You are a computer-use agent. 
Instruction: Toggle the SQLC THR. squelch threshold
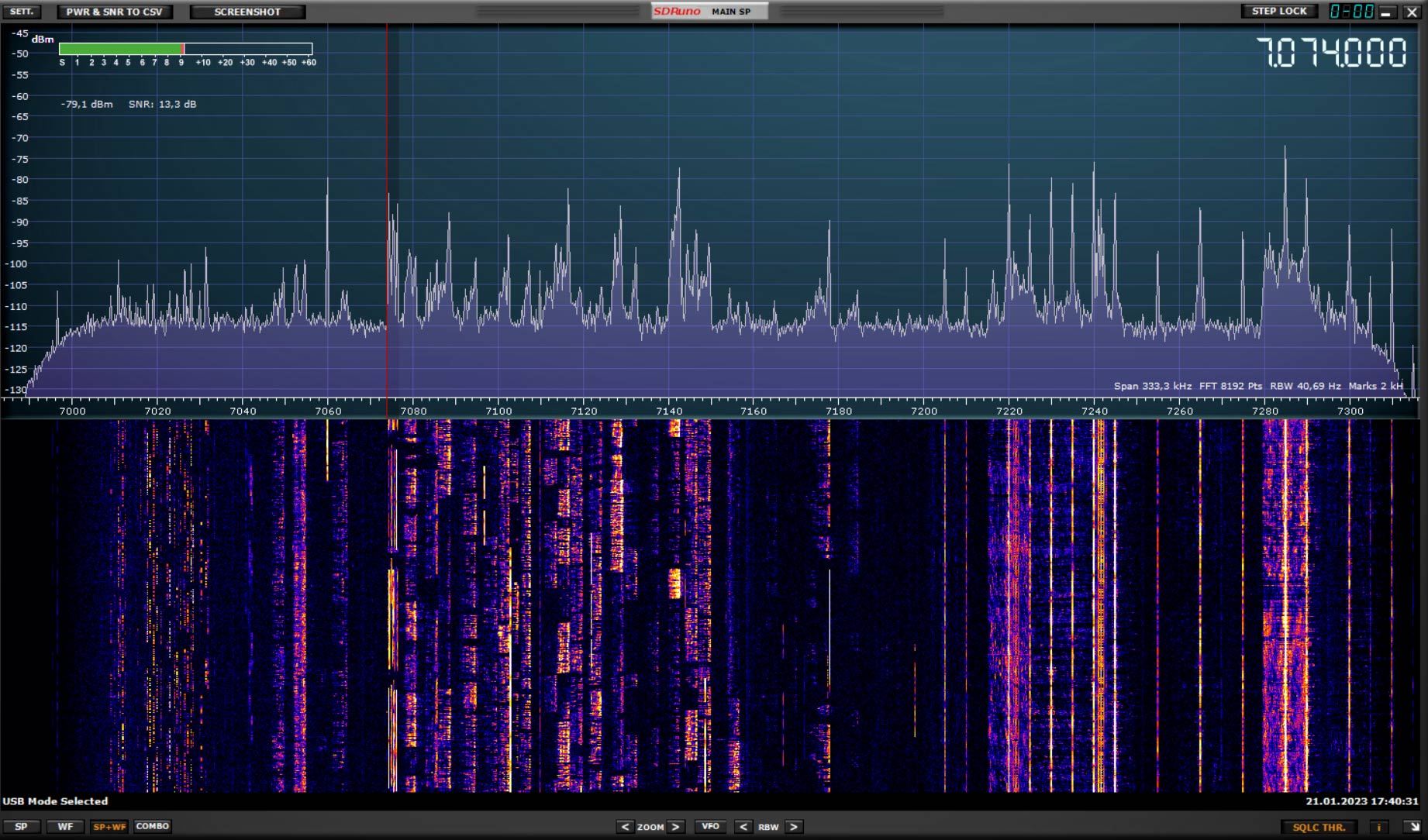coord(1319,827)
